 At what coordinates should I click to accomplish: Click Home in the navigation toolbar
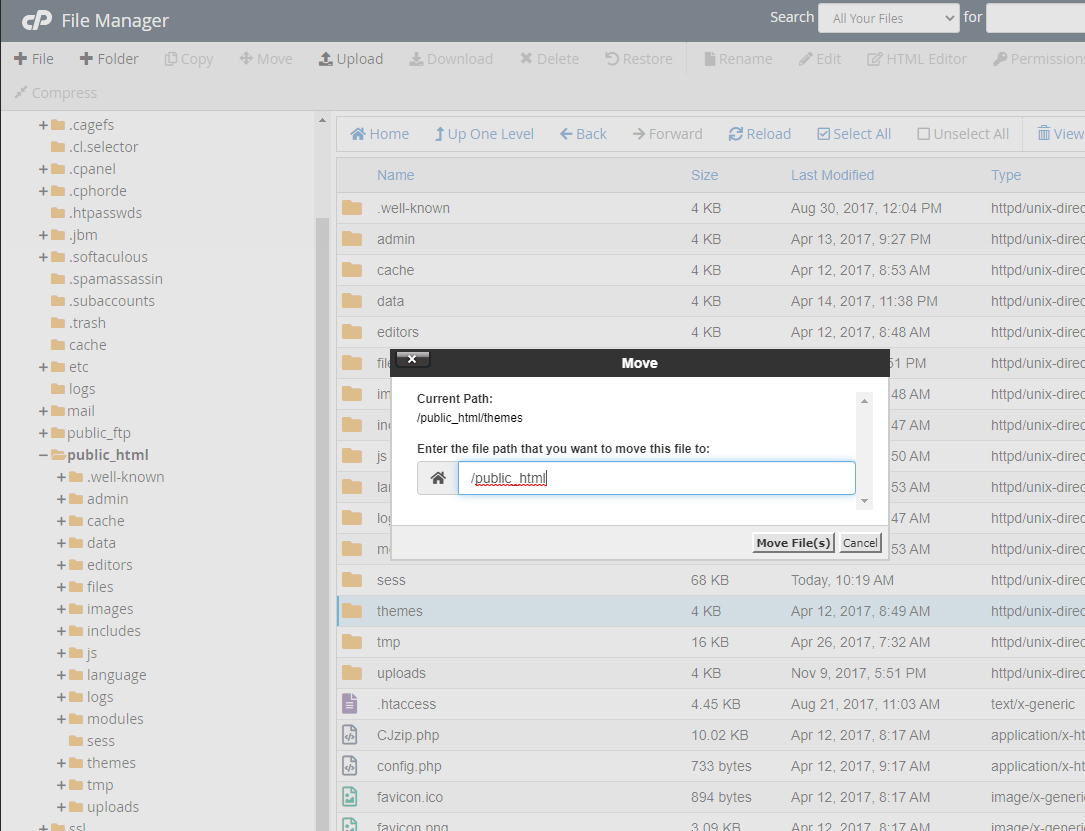pos(379,133)
